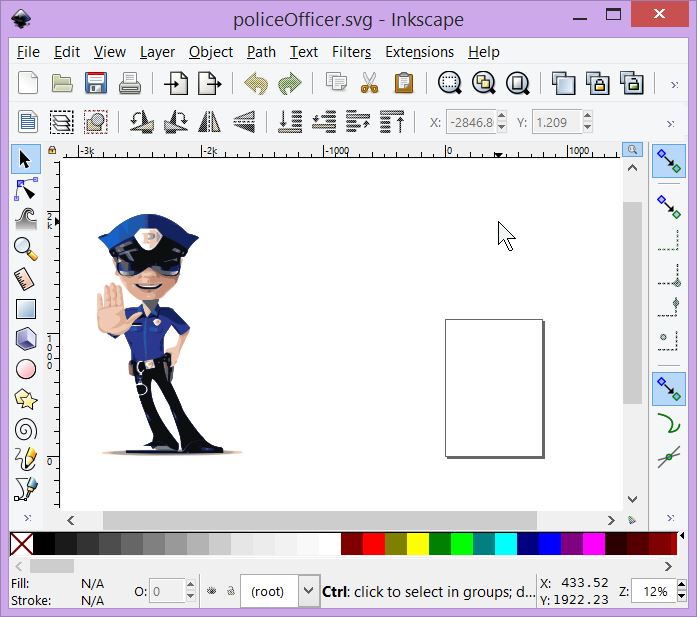
Task: Paste from clipboard
Action: [x=404, y=83]
